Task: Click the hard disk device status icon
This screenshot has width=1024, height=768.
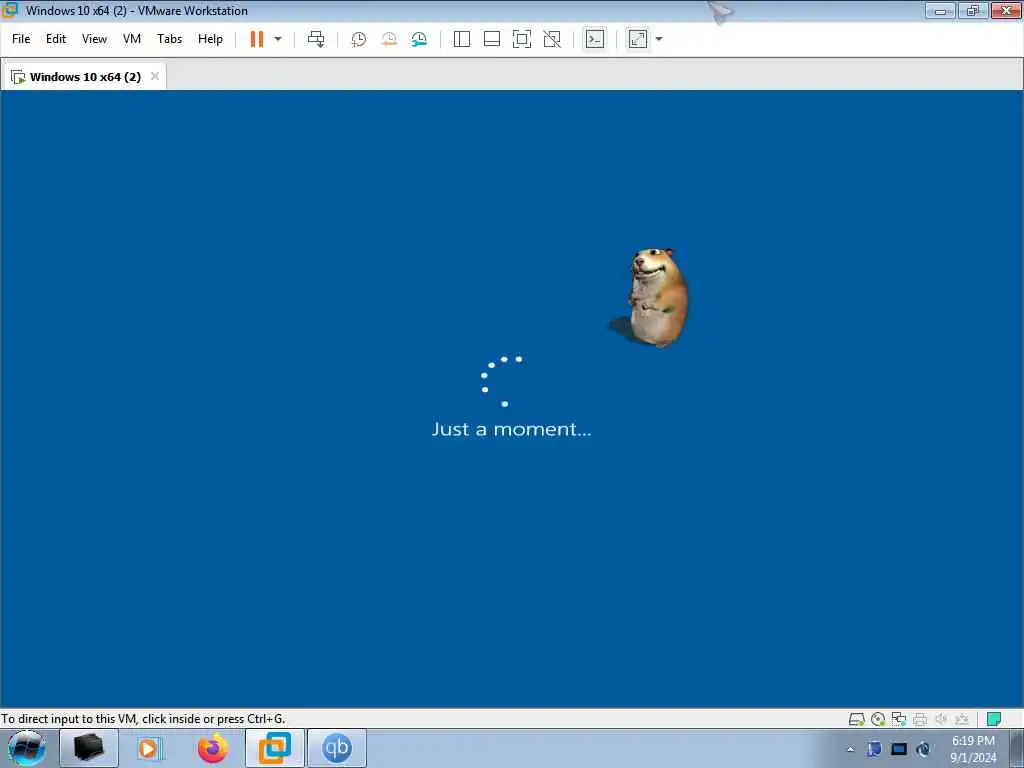Action: pyautogui.click(x=856, y=719)
